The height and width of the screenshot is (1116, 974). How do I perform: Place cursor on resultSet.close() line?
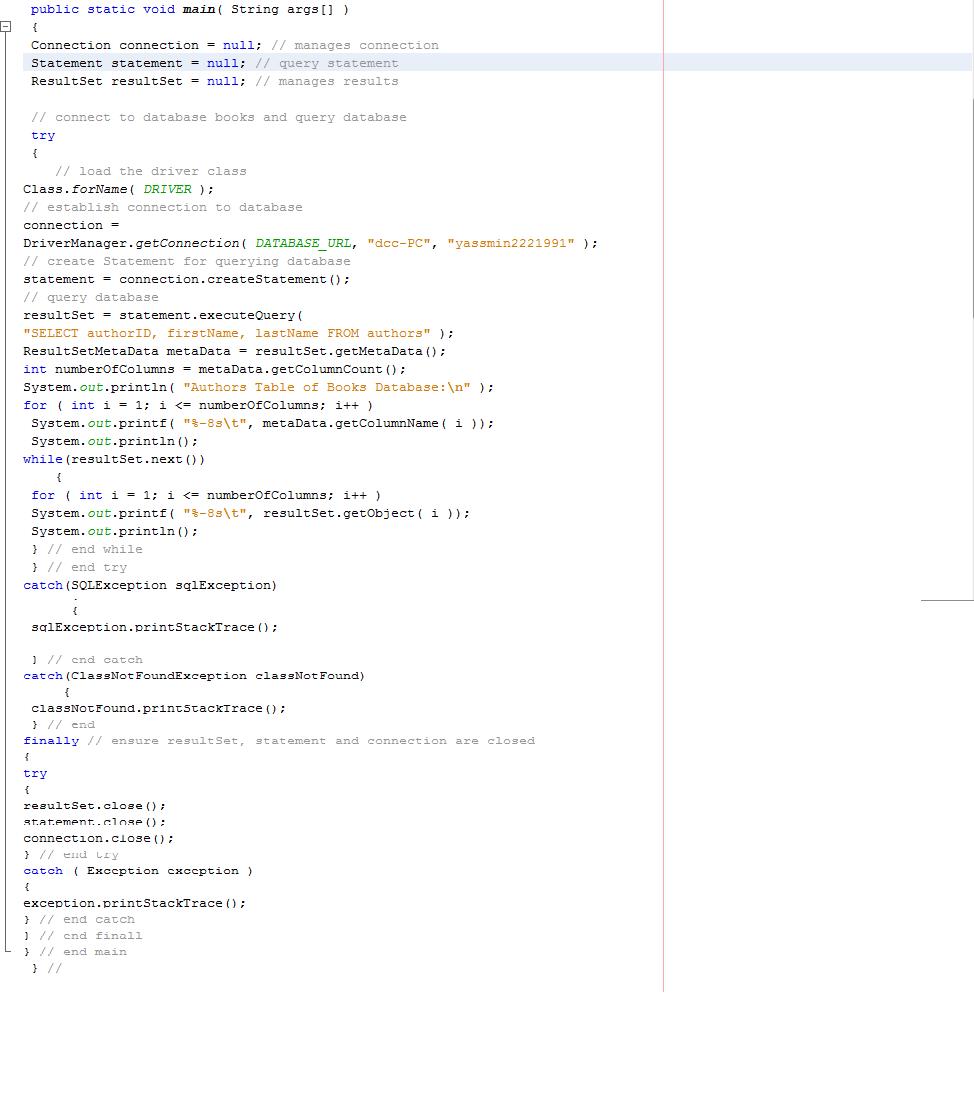point(95,806)
